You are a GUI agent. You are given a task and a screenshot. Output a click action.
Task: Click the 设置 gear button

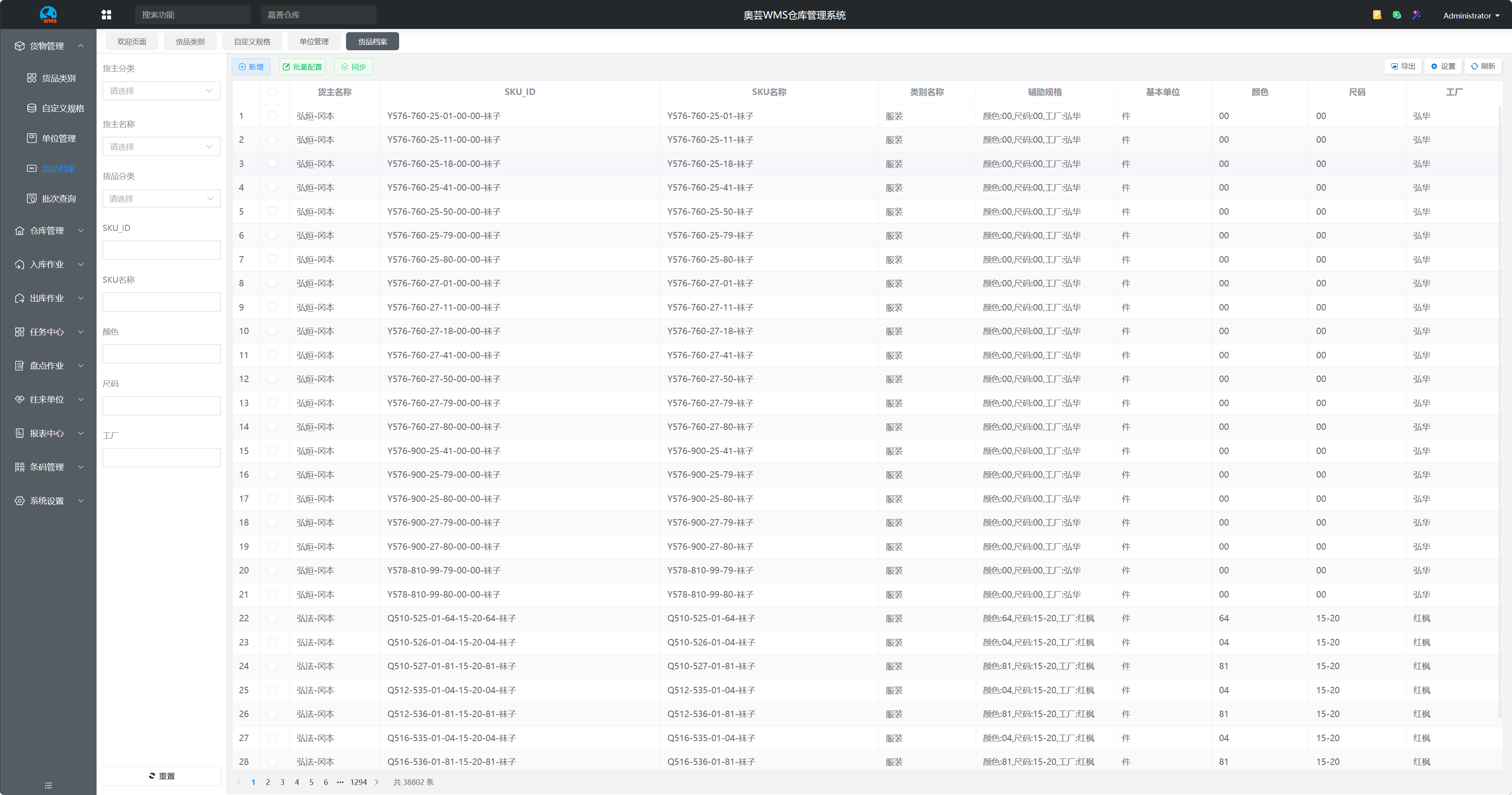pos(1443,66)
